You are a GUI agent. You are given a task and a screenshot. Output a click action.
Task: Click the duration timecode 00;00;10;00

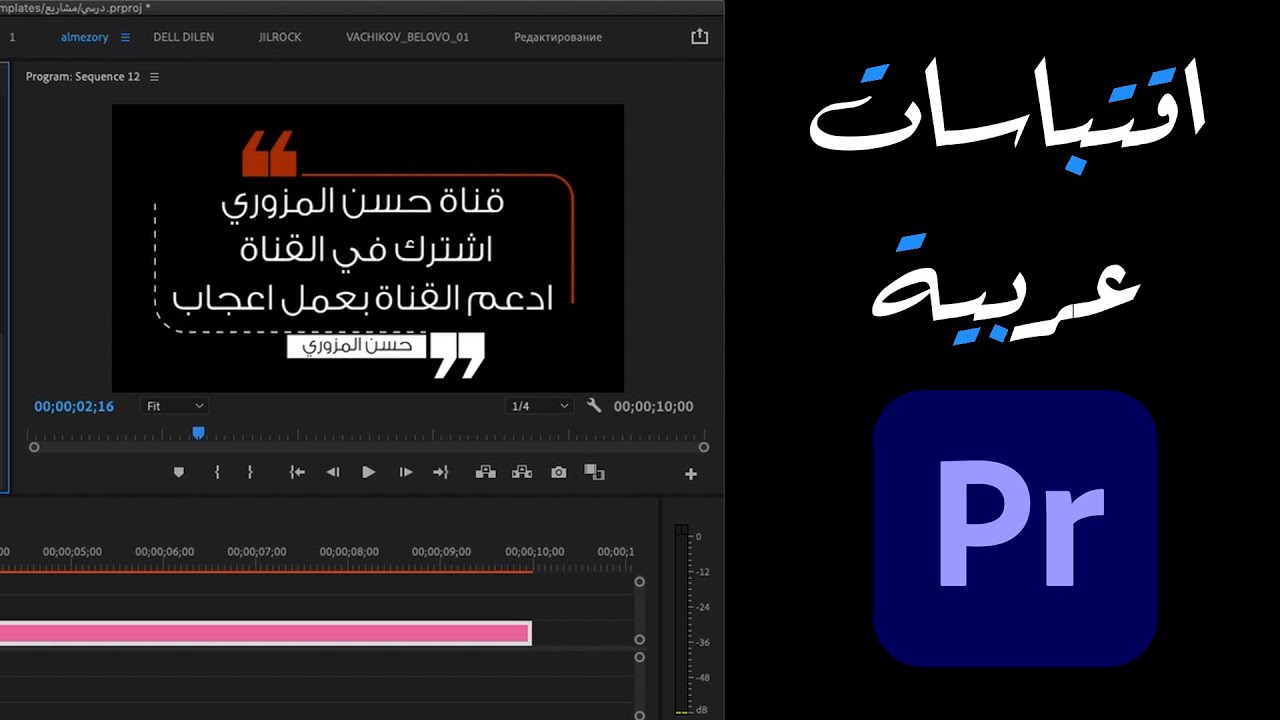pyautogui.click(x=653, y=407)
